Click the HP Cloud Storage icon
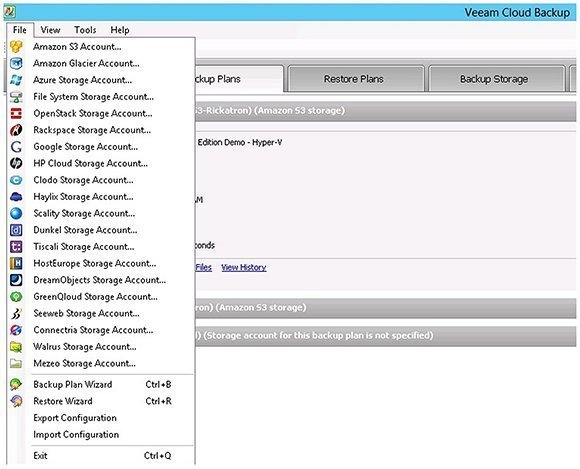 pyautogui.click(x=16, y=163)
